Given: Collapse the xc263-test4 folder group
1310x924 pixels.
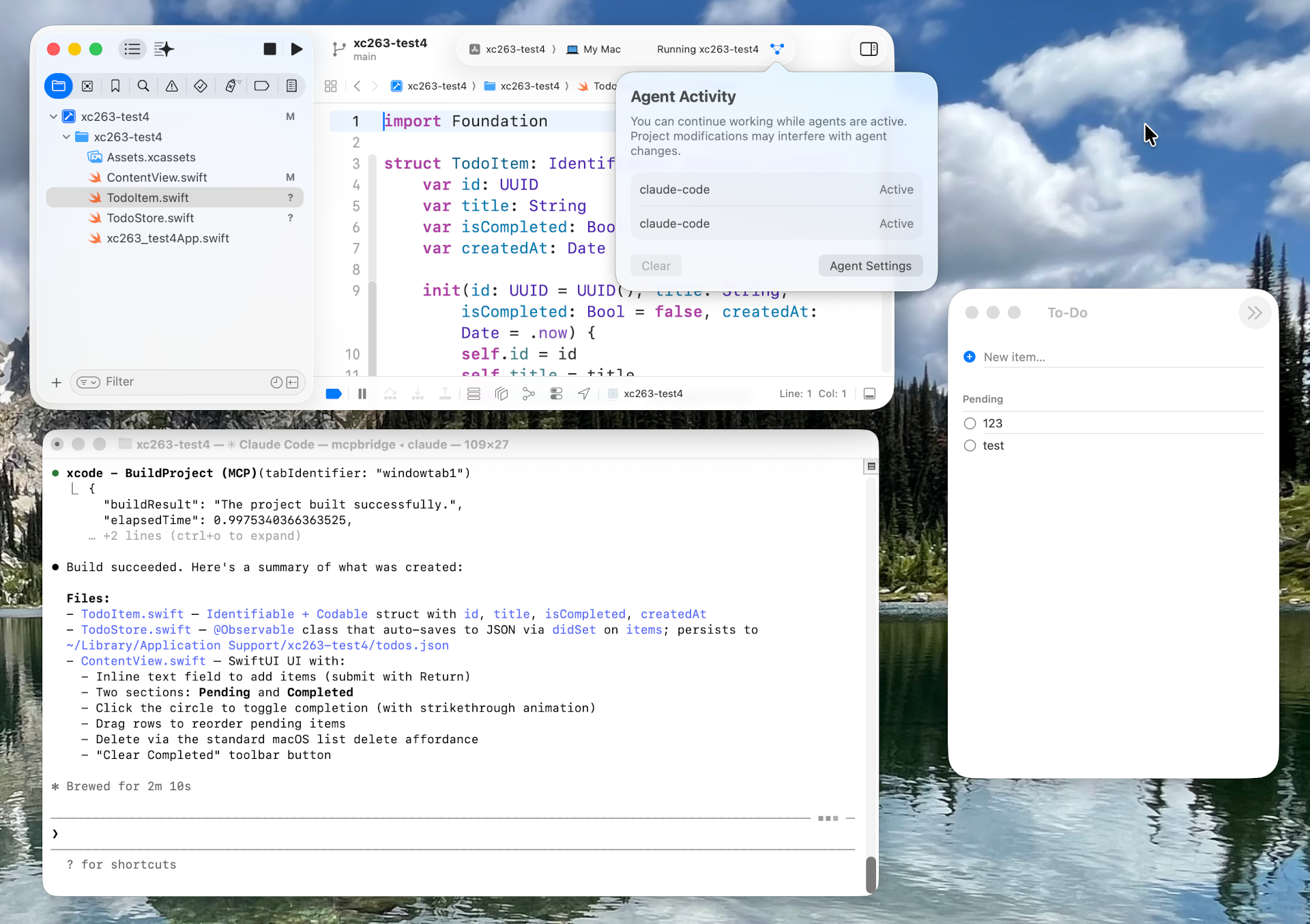Looking at the screenshot, I should [x=66, y=137].
